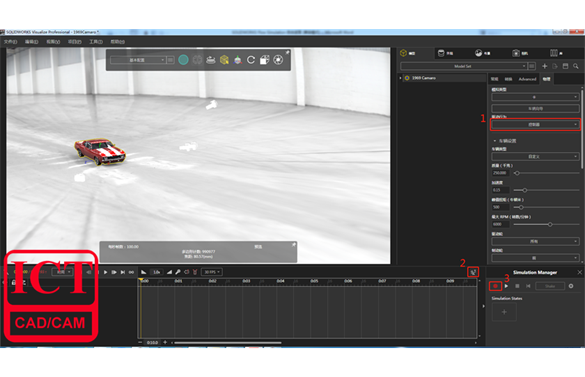
Task: Click the Simulation Manager stop button
Action: click(x=517, y=286)
